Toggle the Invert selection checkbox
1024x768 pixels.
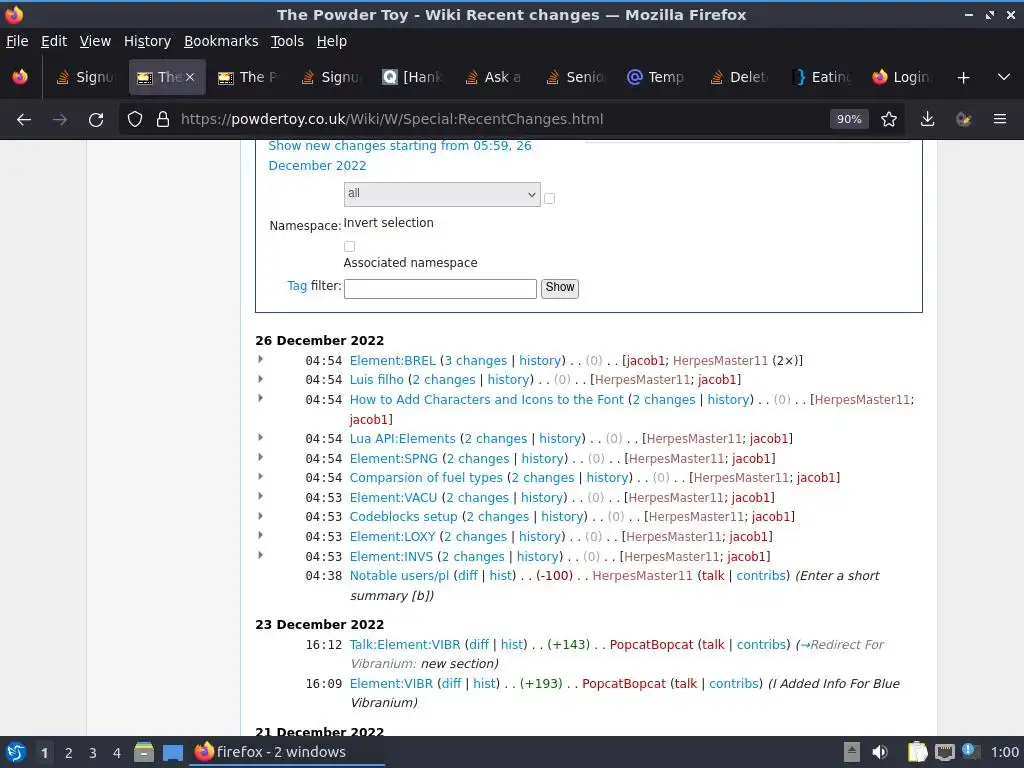pos(549,199)
